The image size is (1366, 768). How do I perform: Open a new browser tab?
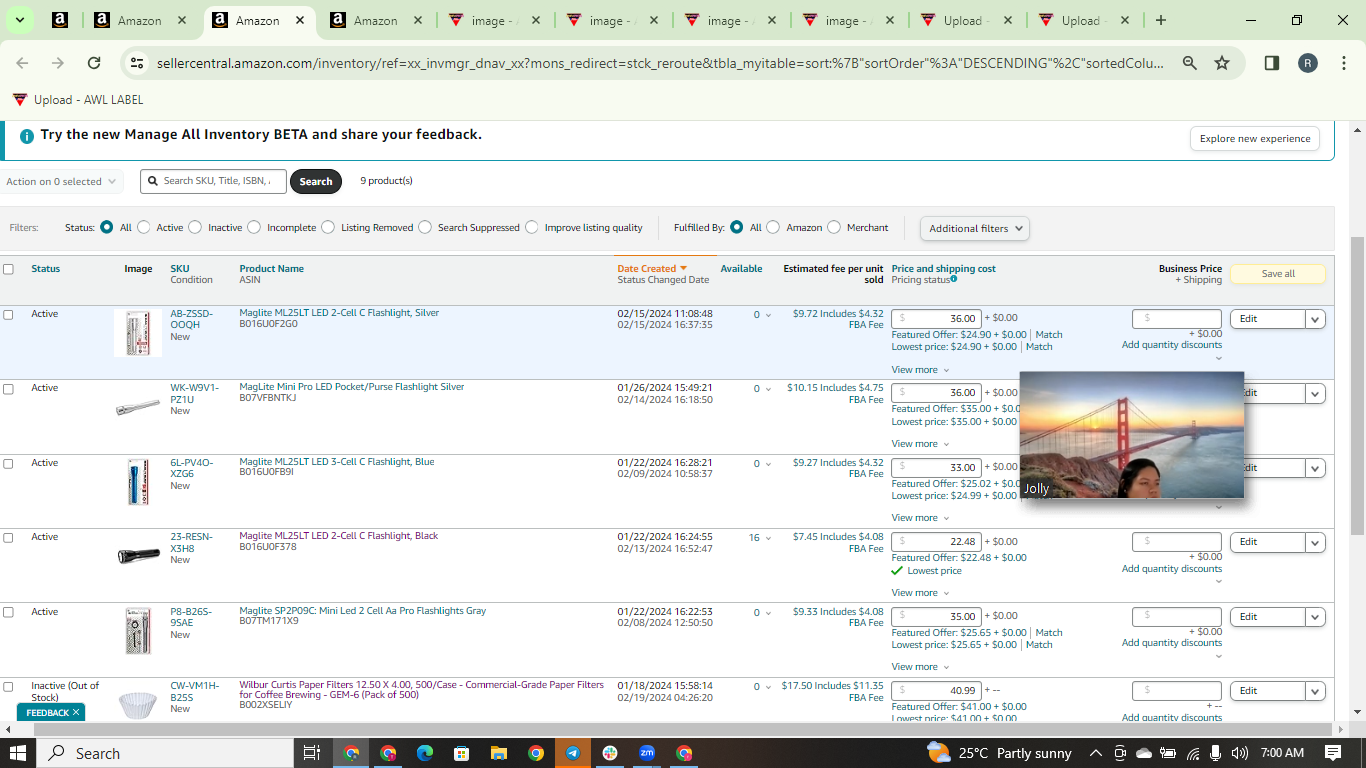pos(1160,20)
